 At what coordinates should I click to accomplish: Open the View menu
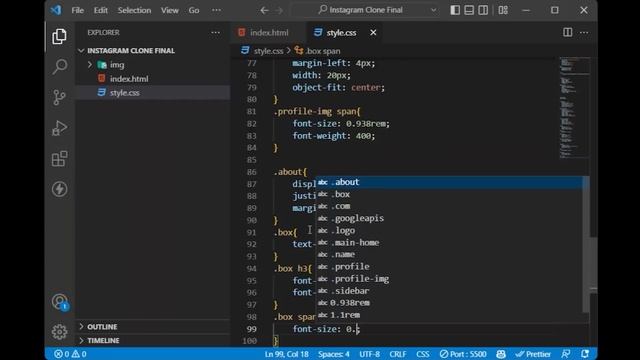click(169, 10)
